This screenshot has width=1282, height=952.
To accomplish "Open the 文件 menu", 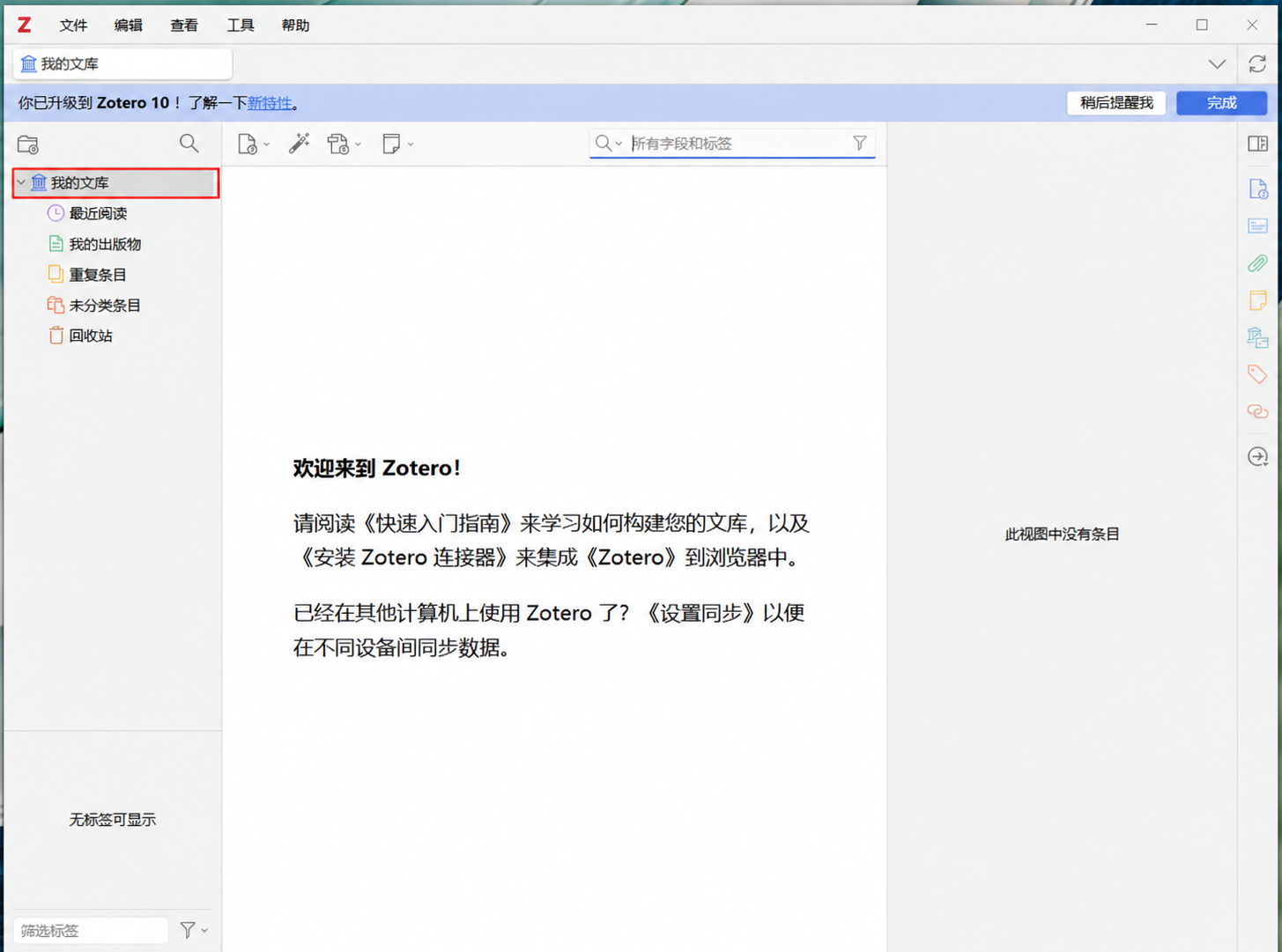I will 73,26.
